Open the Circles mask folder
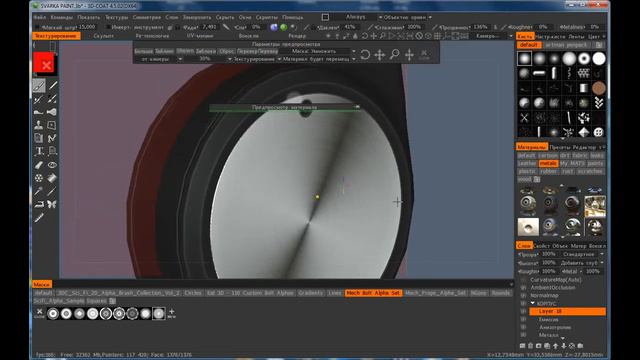This screenshot has height=360, width=640. coord(193,293)
